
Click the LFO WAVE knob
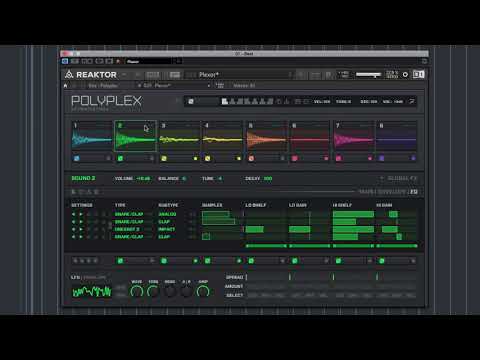pyautogui.click(x=137, y=291)
